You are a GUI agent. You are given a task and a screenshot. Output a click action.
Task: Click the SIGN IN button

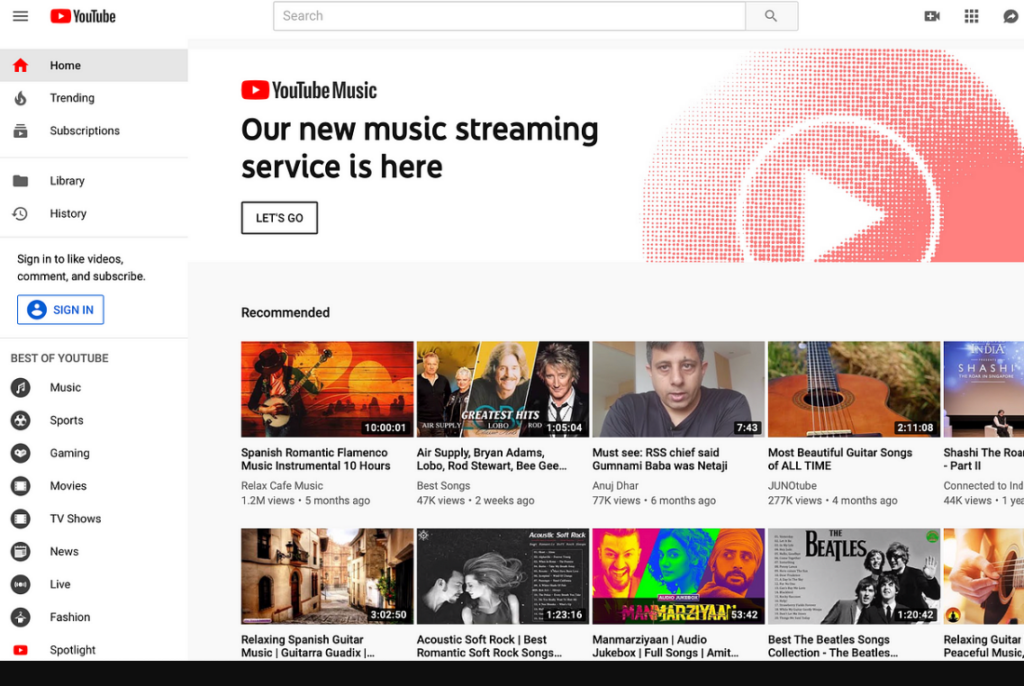(60, 310)
